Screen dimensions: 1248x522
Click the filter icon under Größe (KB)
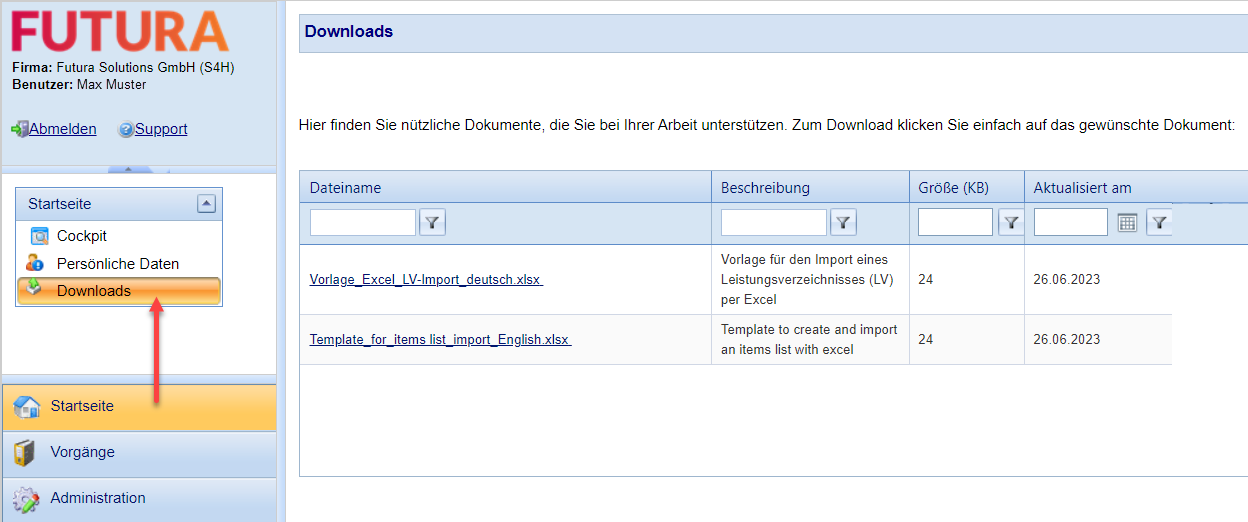tap(1011, 223)
